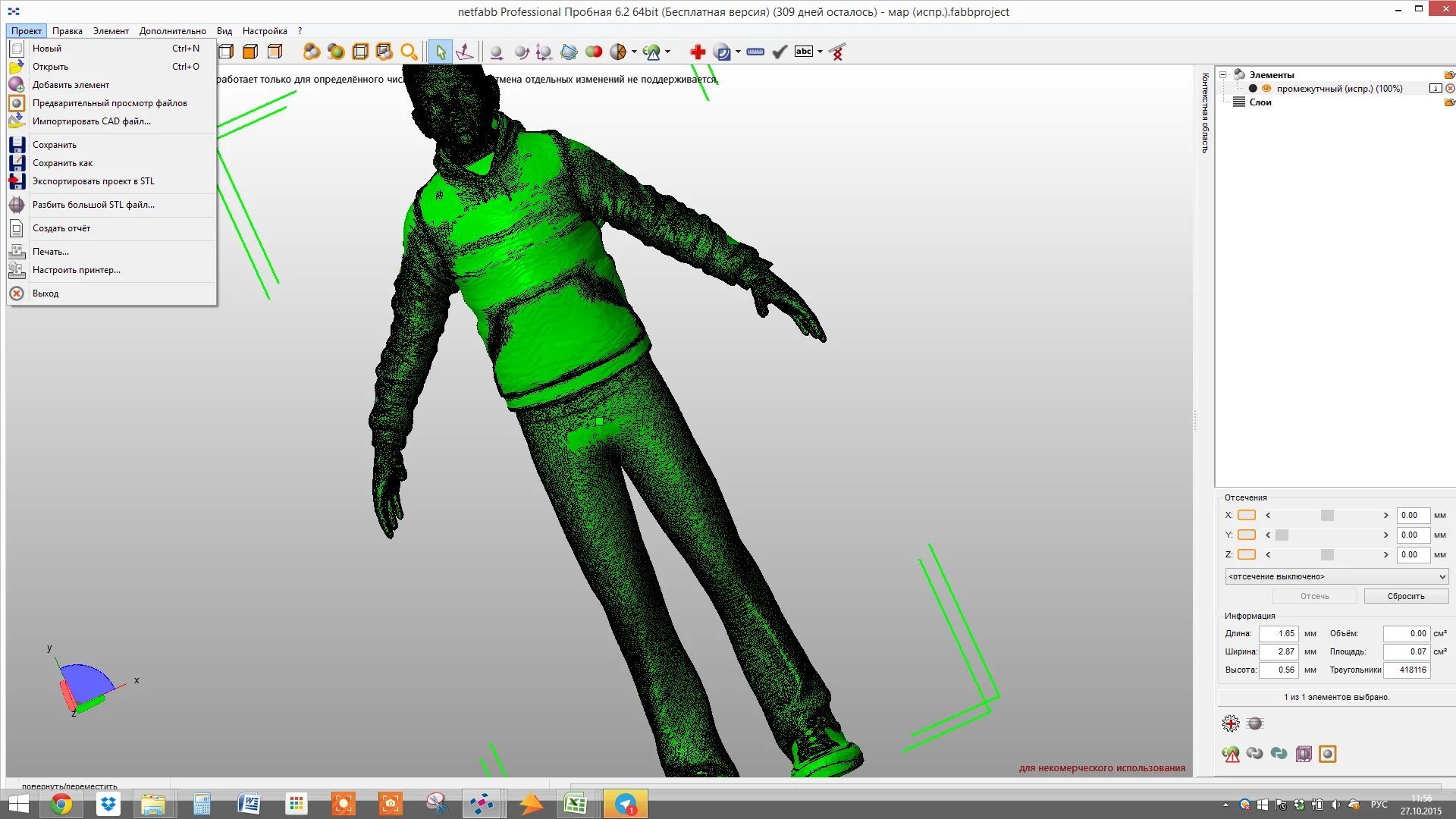
Task: Toggle the Y cutting plane box
Action: [x=1247, y=535]
